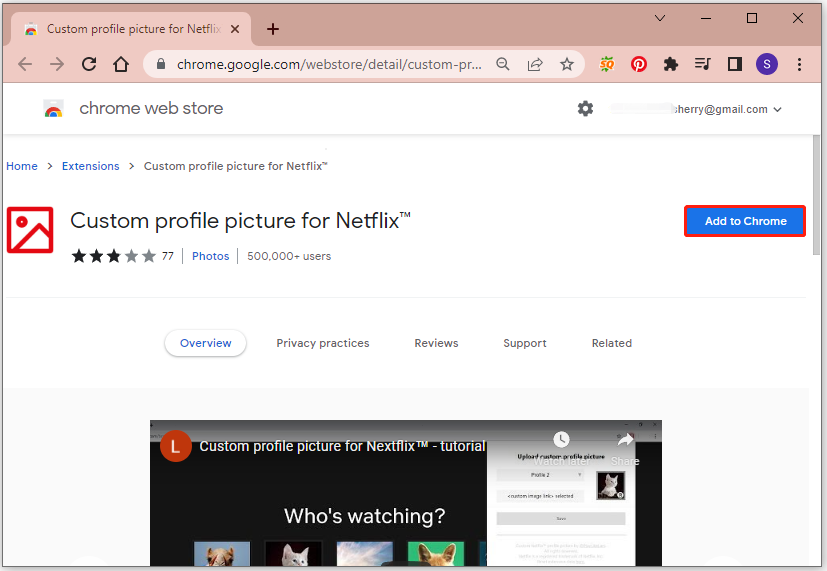Image resolution: width=827 pixels, height=571 pixels.
Task: Open a new tab with plus button
Action: [x=273, y=29]
